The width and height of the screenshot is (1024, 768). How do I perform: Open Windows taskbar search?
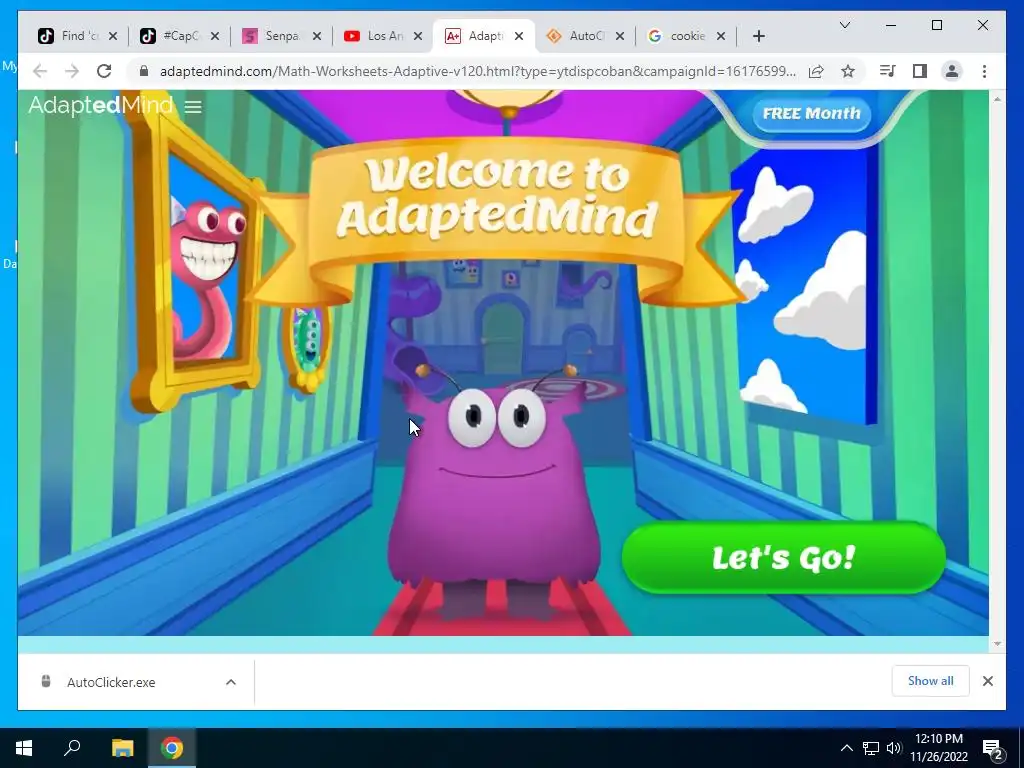click(x=72, y=748)
